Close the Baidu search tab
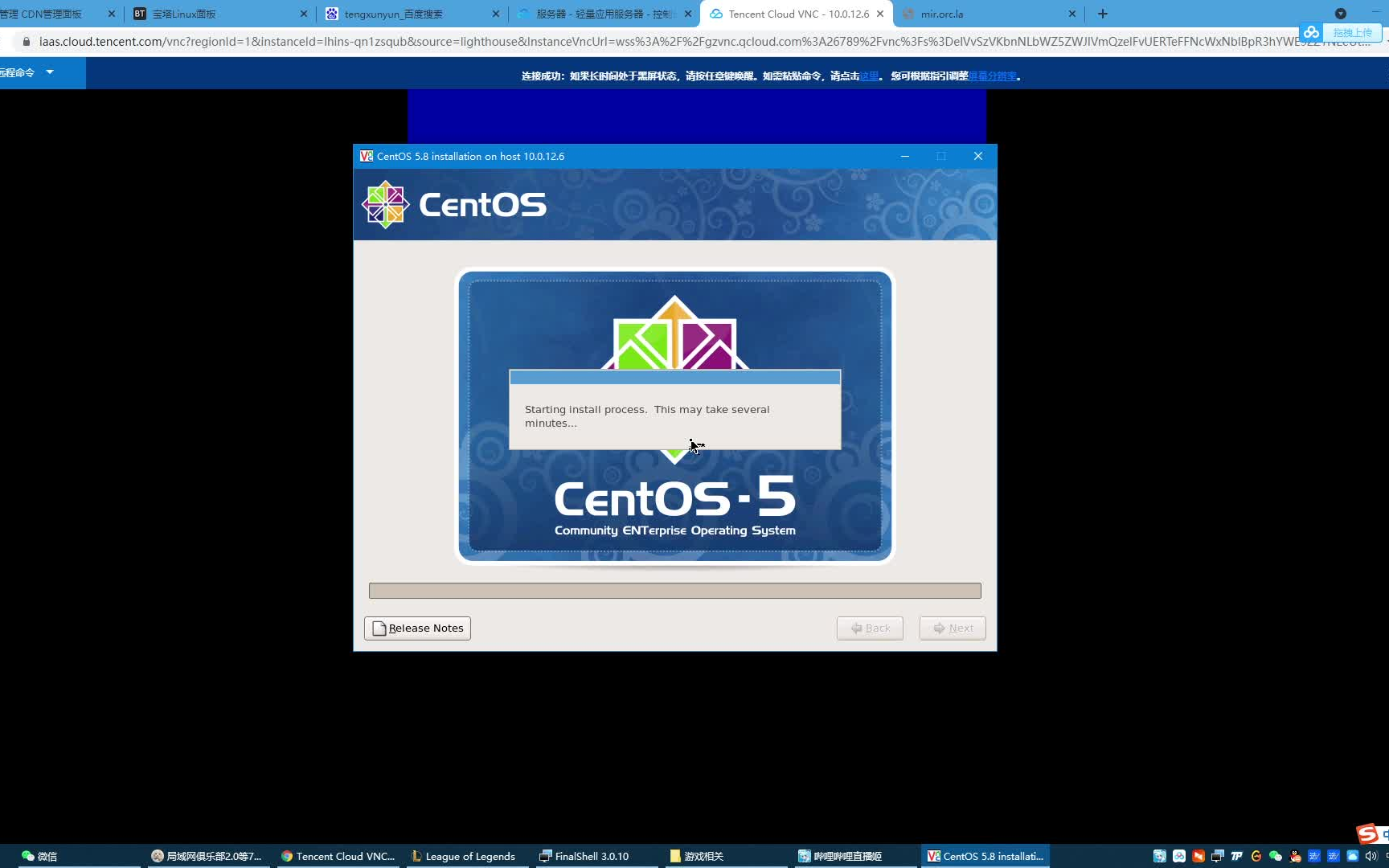The height and width of the screenshot is (868, 1389). 495,14
